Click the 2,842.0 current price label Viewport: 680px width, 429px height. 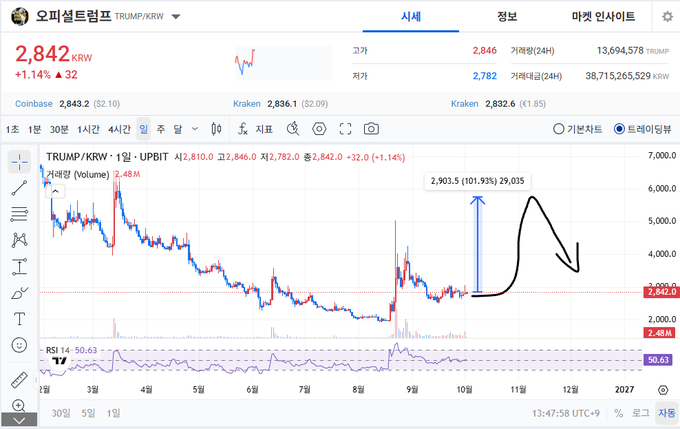pyautogui.click(x=662, y=292)
